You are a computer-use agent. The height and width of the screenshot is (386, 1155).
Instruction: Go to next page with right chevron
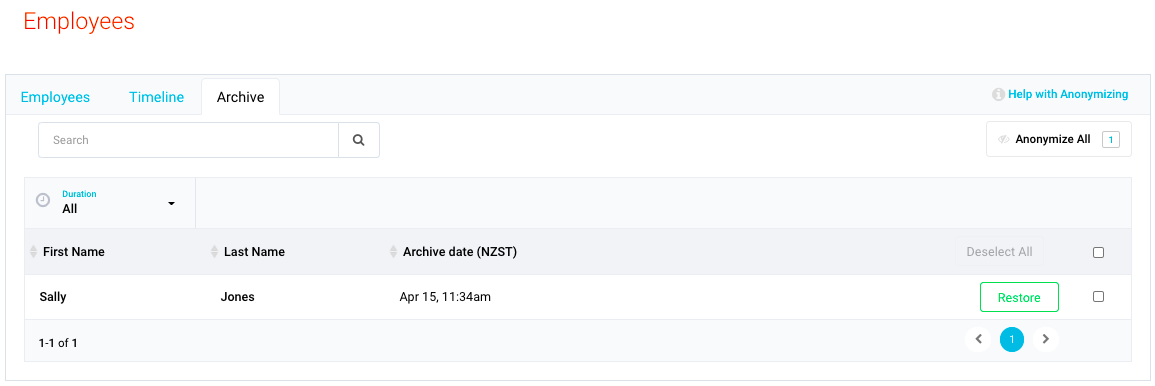pyautogui.click(x=1045, y=340)
